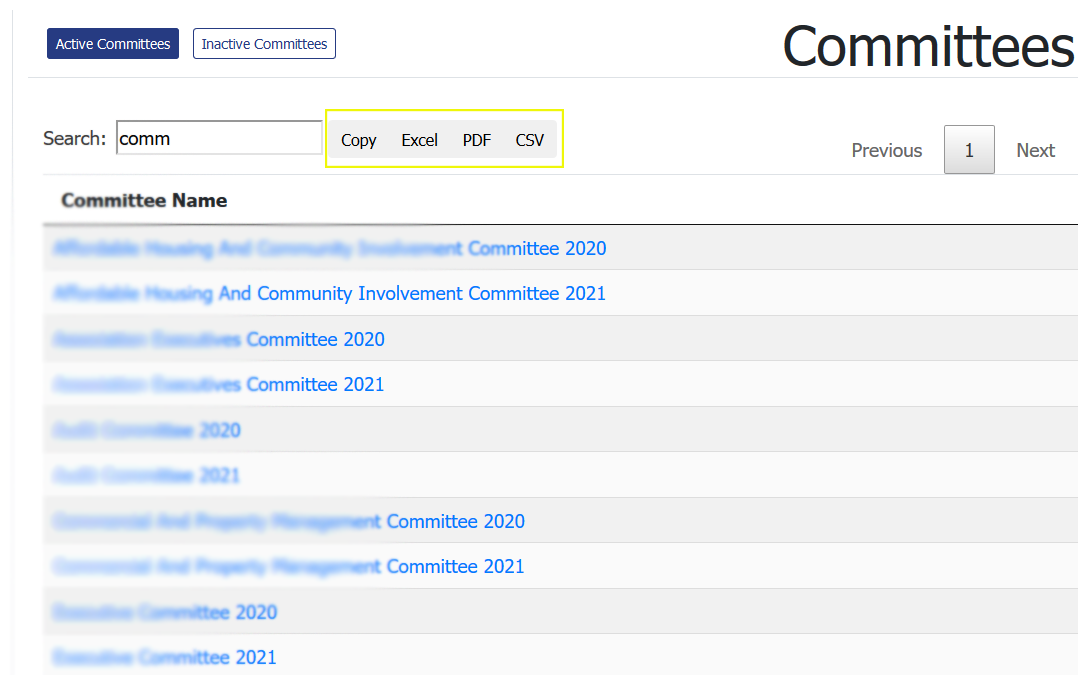The height and width of the screenshot is (675, 1078).
Task: Show the Inactive Committees list
Action: pos(264,44)
